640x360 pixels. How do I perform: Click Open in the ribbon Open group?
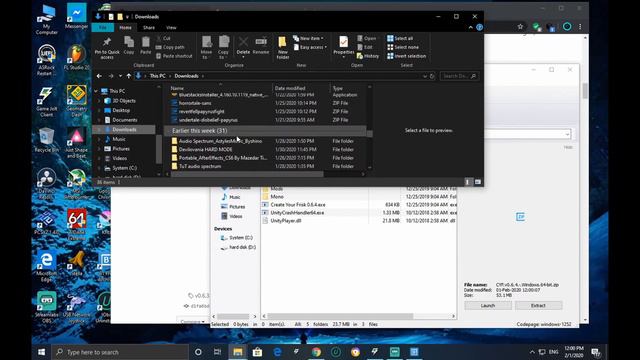pos(367,38)
